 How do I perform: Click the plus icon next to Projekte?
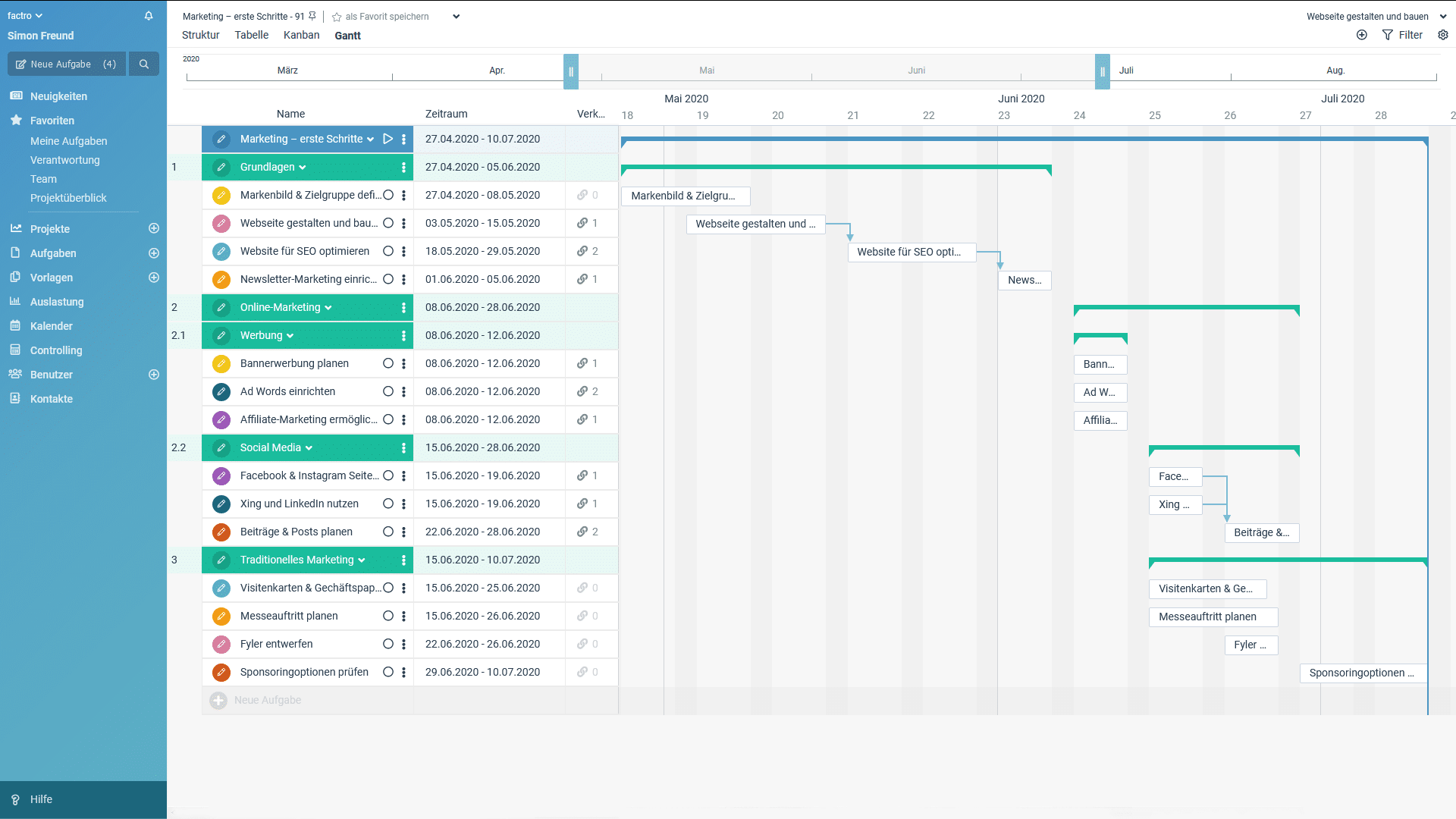[154, 228]
